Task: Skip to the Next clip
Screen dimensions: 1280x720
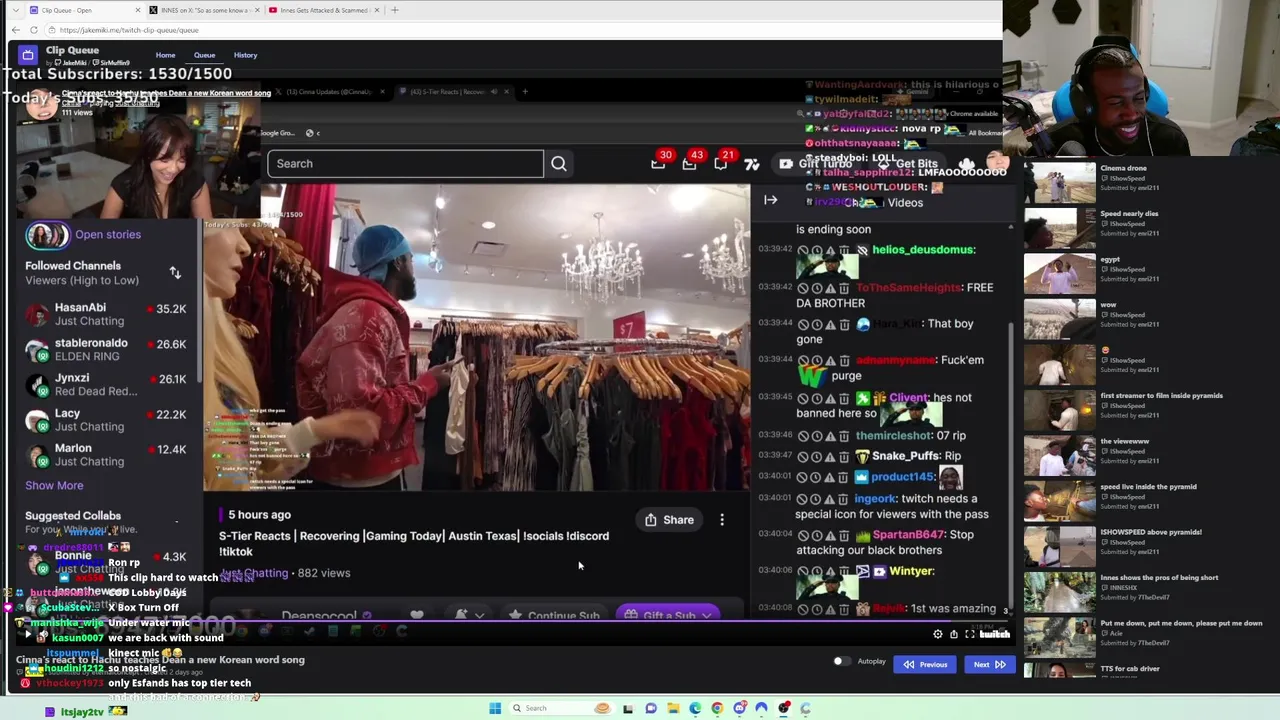Action: point(988,664)
